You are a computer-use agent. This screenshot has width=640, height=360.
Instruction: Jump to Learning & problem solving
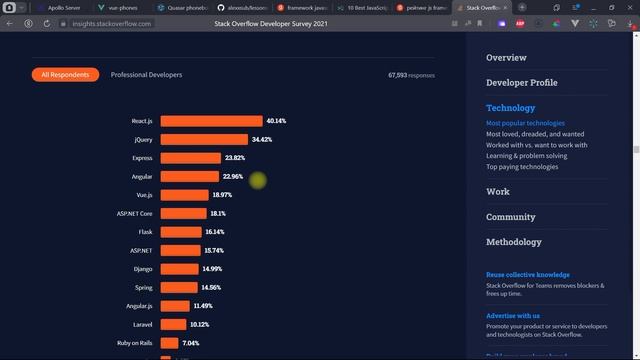click(x=526, y=156)
